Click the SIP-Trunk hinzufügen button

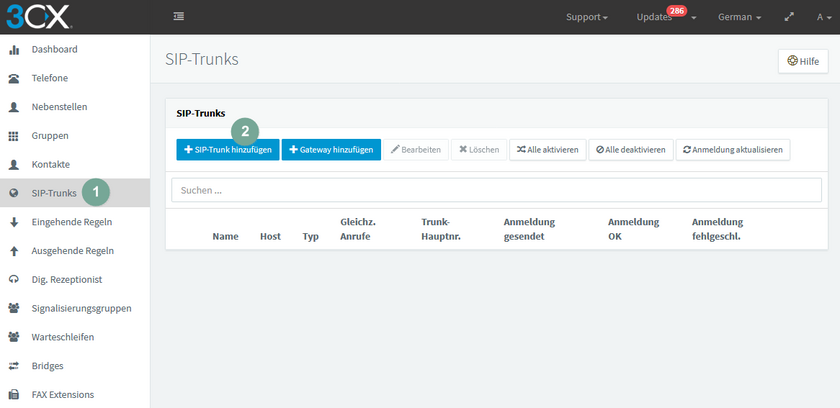click(x=228, y=150)
